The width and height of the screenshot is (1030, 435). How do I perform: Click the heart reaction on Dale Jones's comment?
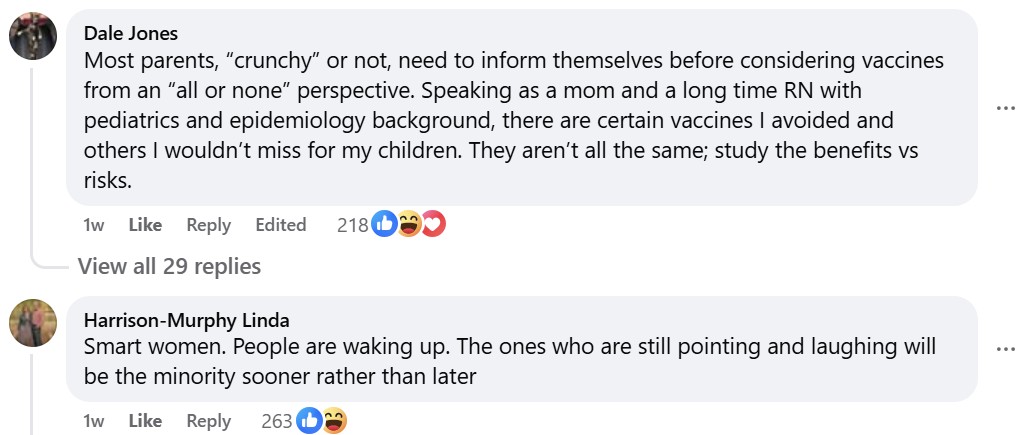(432, 225)
